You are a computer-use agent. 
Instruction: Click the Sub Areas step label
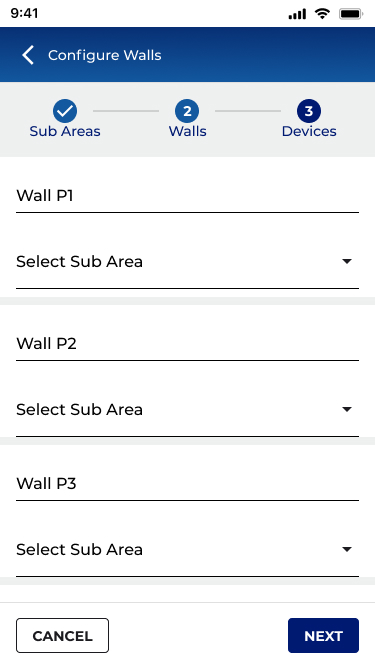tap(65, 131)
